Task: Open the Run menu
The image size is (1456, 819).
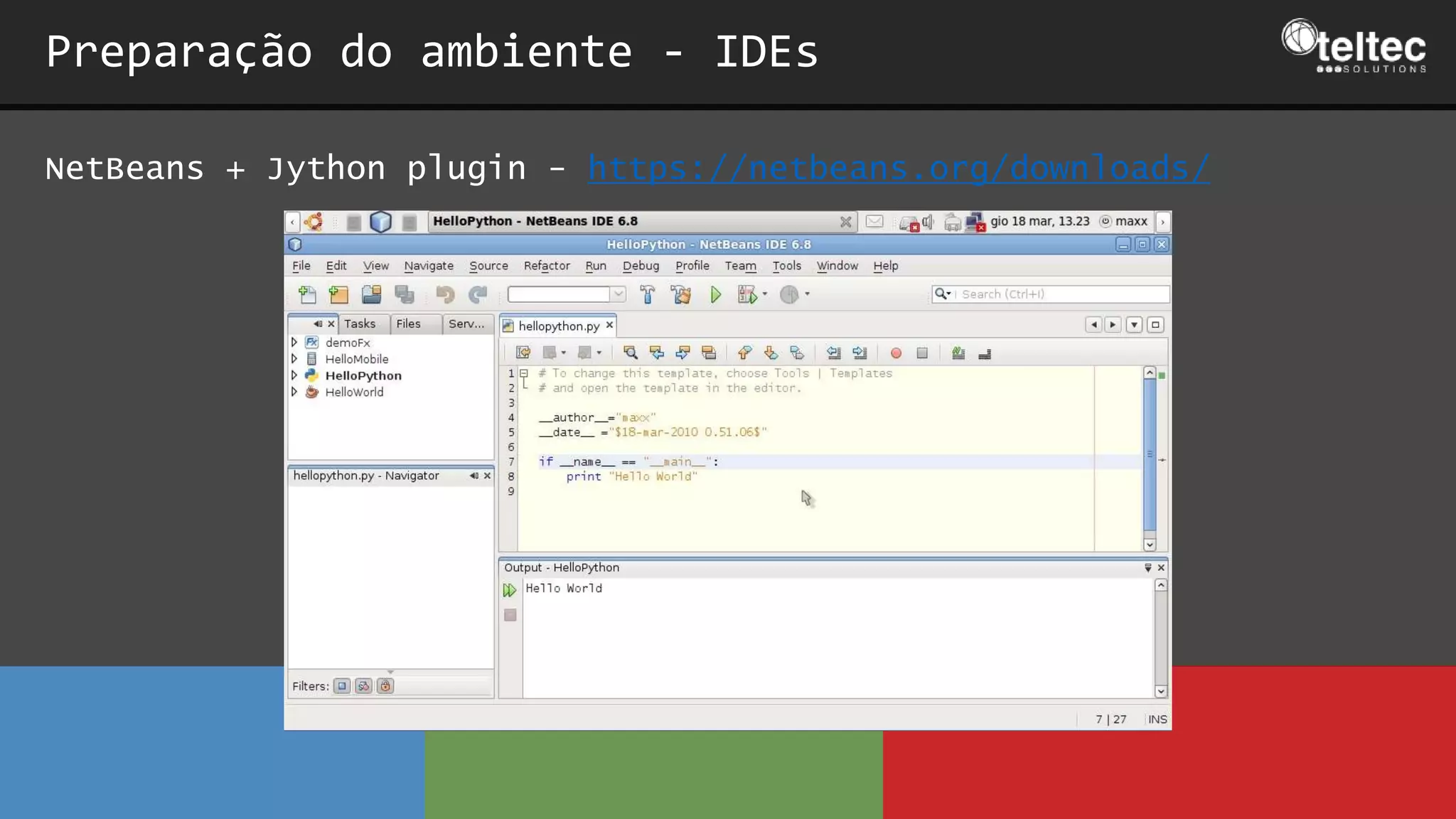Action: pyautogui.click(x=596, y=266)
